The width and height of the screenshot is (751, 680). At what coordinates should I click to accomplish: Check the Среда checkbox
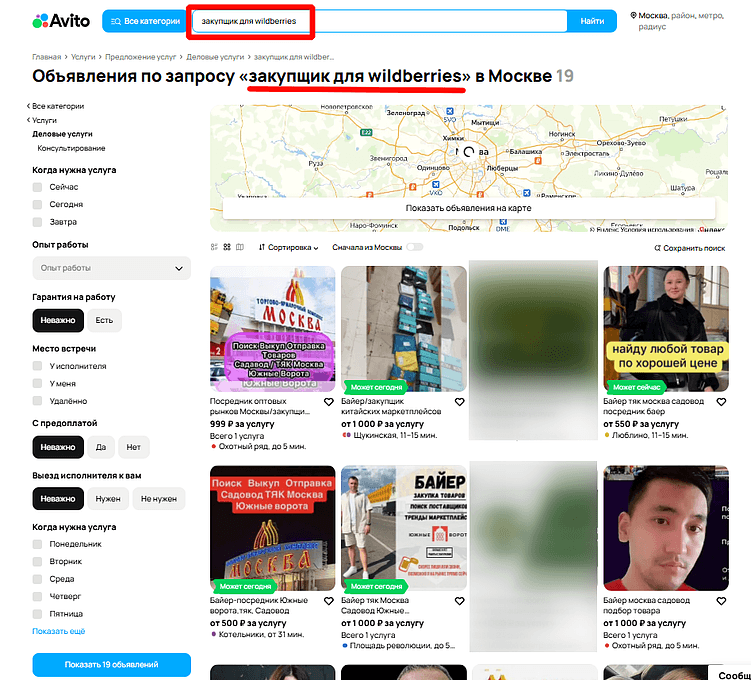37,579
